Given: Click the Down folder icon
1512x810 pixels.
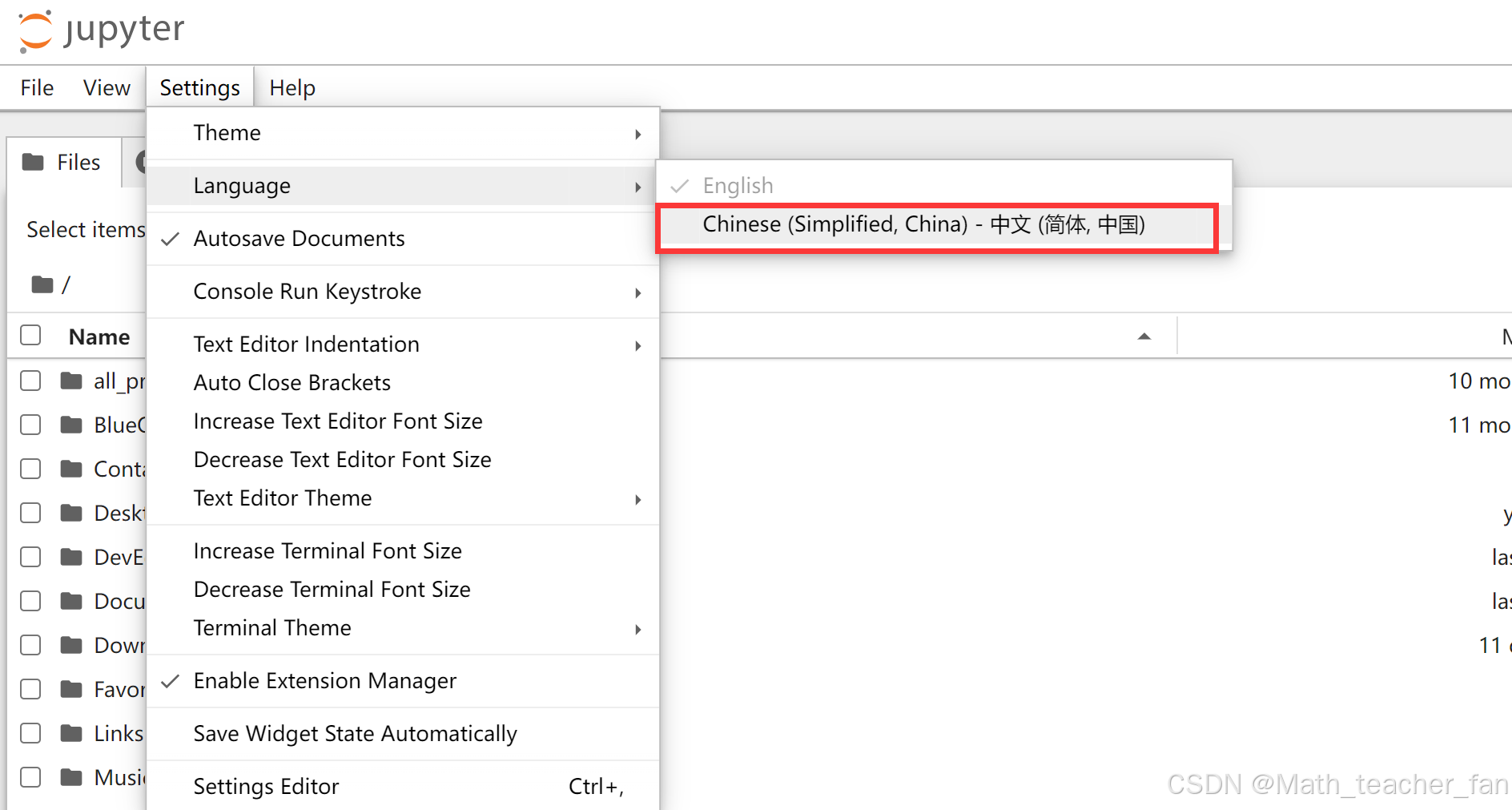Looking at the screenshot, I should coord(71,645).
